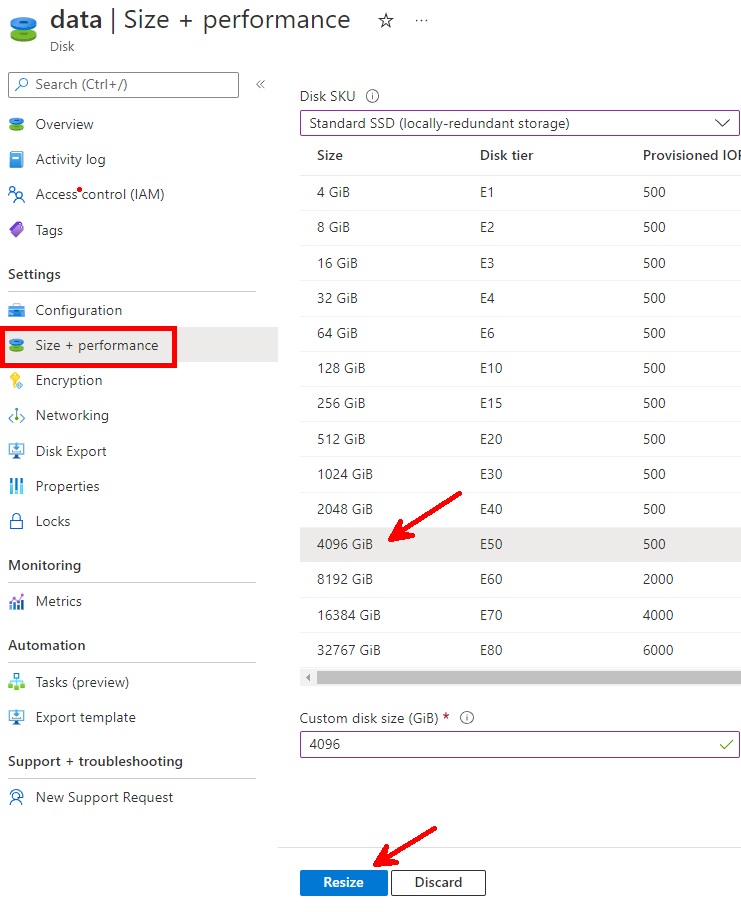Click the Custom disk size info icon
Viewport: 741px width, 912px height.
467,718
